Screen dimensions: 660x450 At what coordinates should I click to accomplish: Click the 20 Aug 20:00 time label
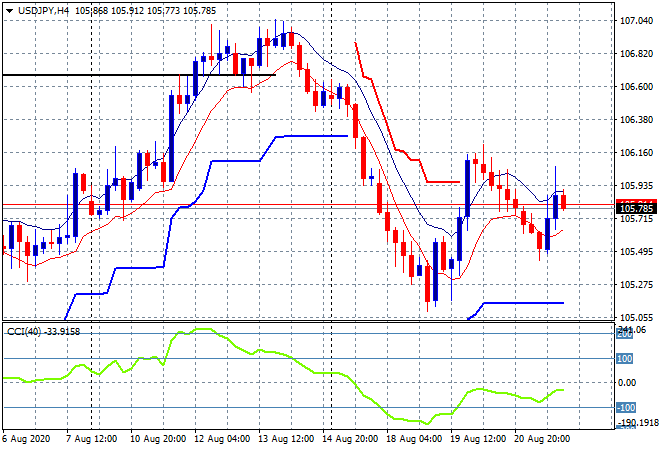542,439
